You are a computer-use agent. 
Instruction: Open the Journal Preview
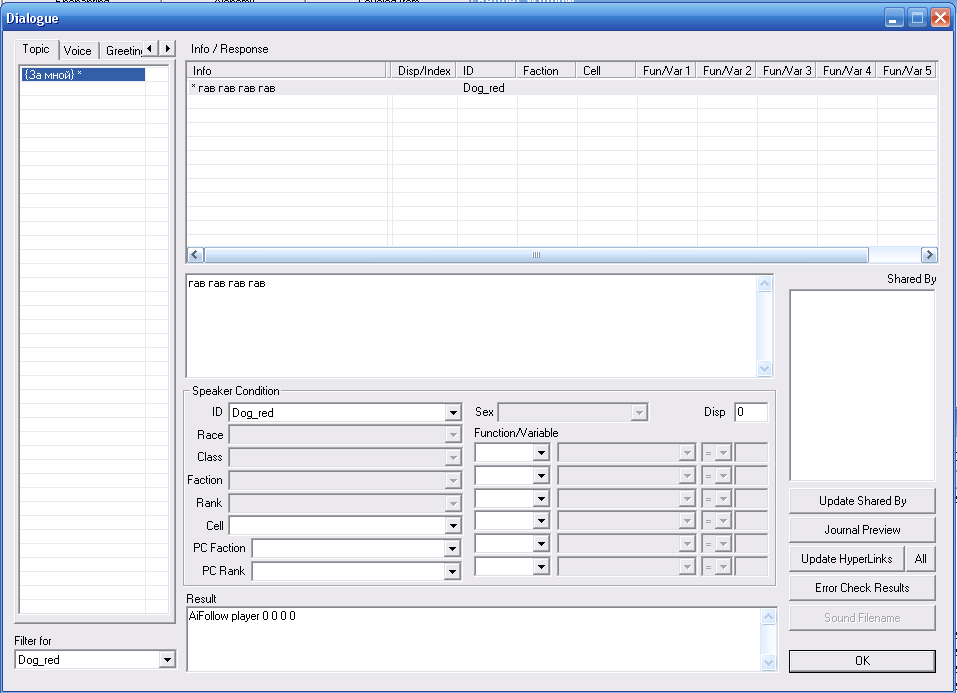[862, 530]
